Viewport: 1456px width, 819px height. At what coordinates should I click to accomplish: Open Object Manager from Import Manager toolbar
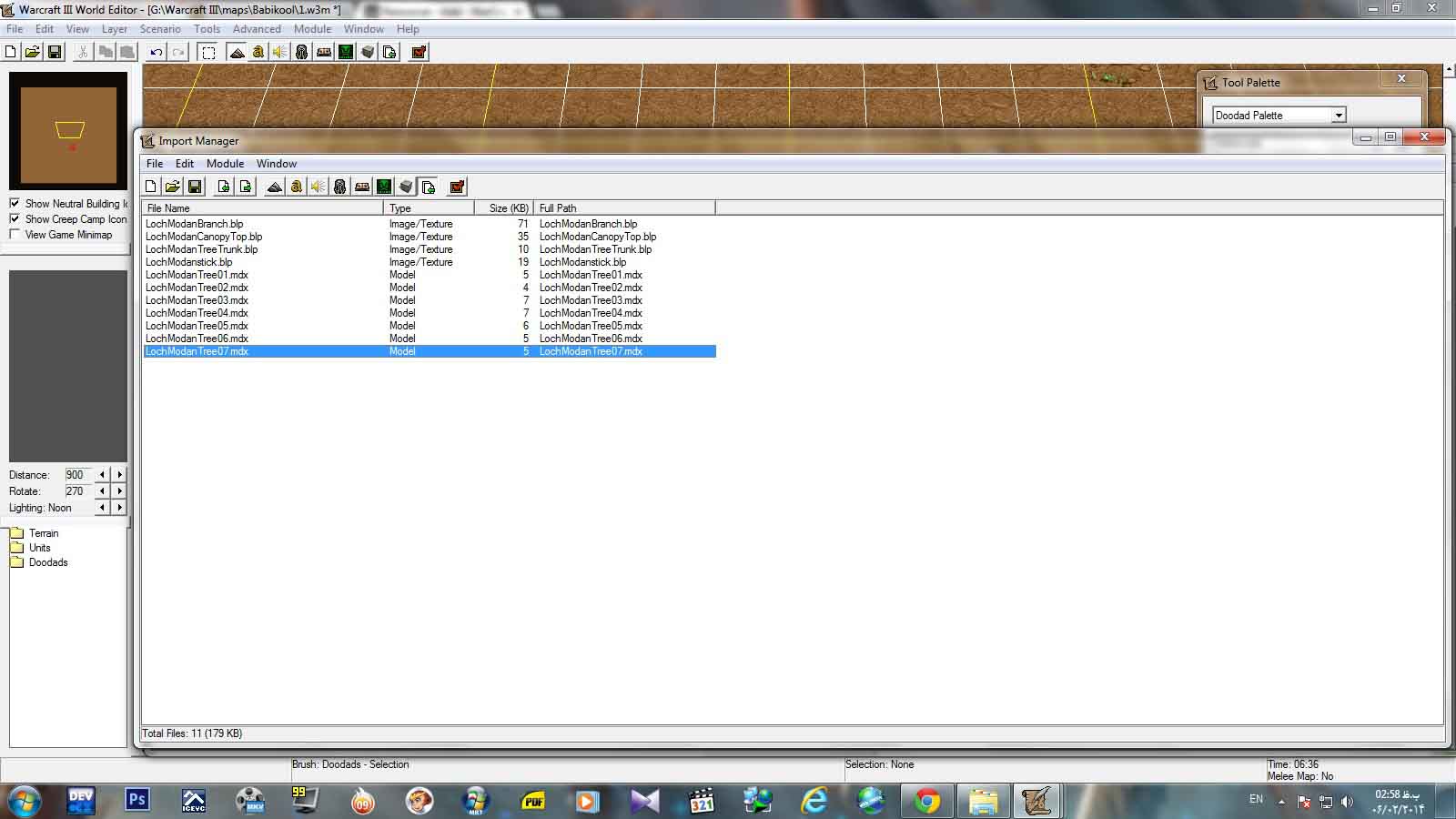click(406, 187)
